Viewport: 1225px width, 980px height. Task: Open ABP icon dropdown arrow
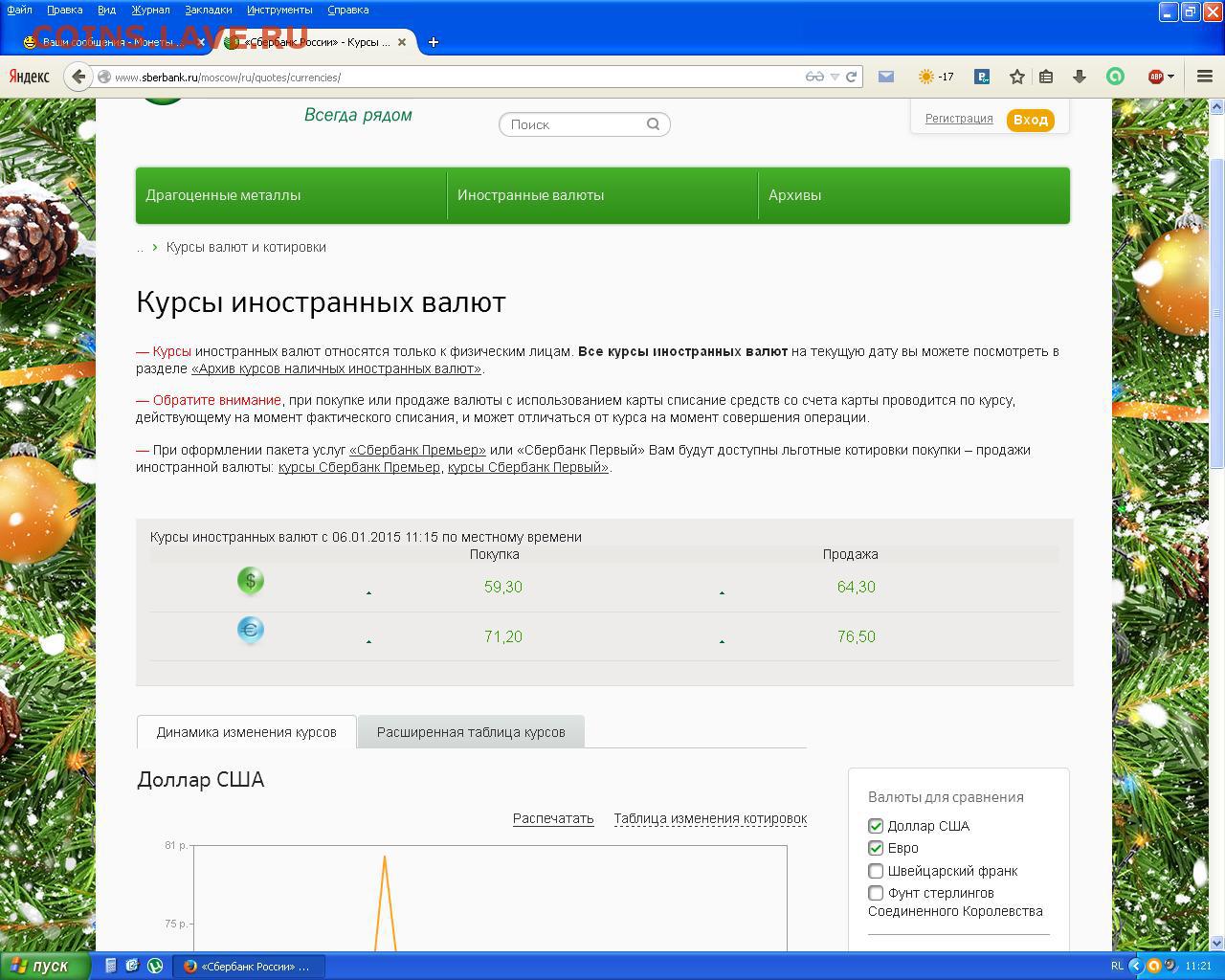click(1170, 77)
